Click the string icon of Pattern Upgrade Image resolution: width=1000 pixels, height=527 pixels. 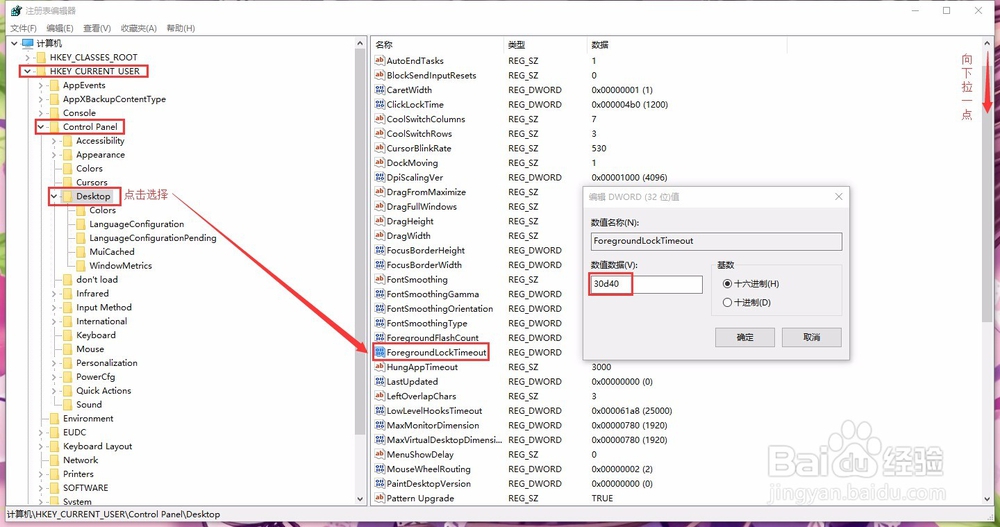(x=379, y=498)
